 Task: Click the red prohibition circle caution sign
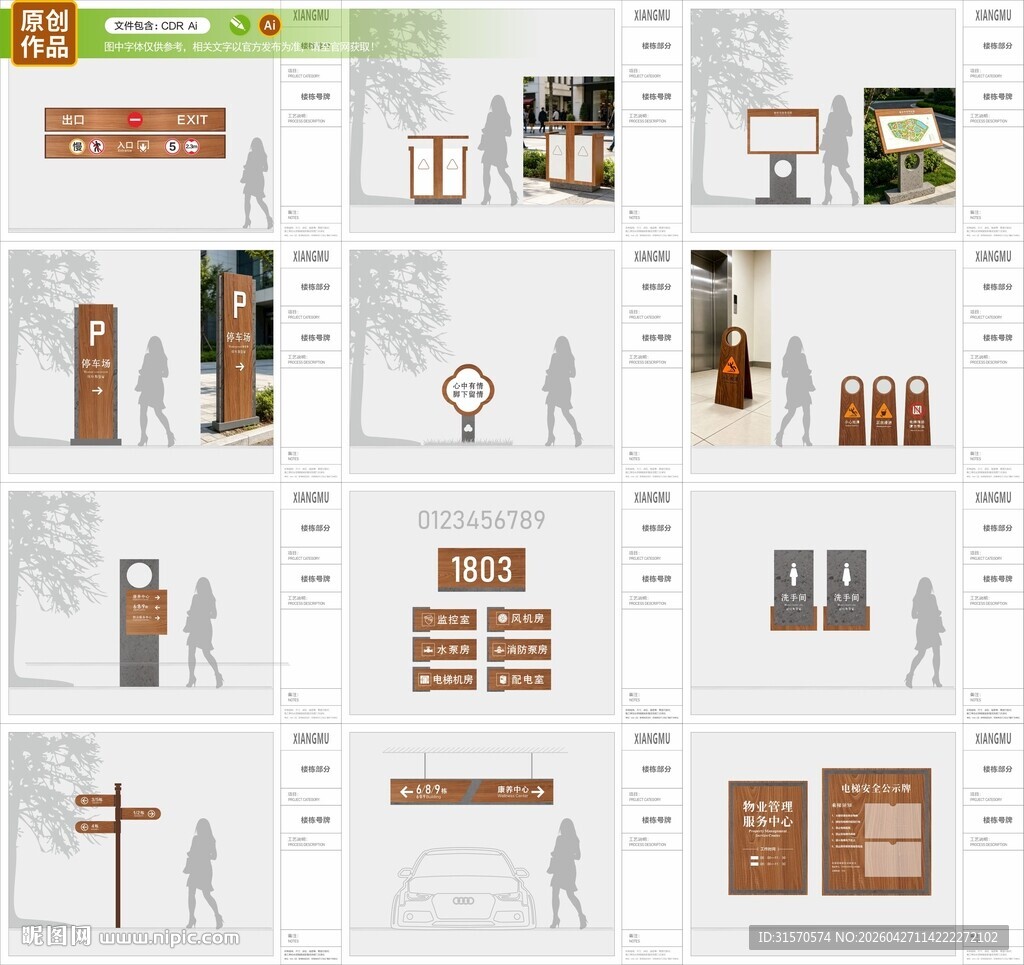pos(917,411)
